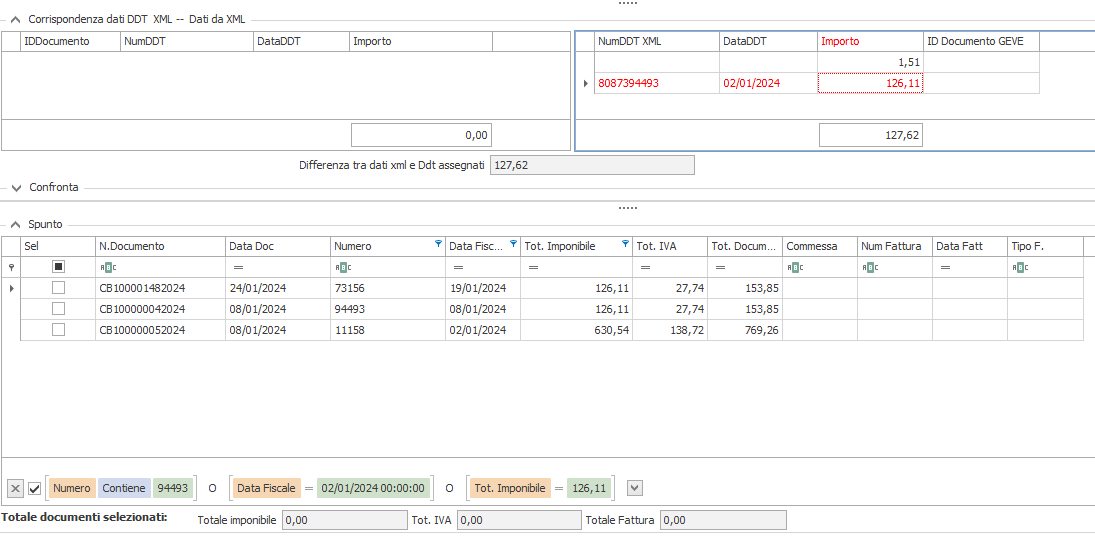Select the 1,51 Importo cell

click(870, 62)
